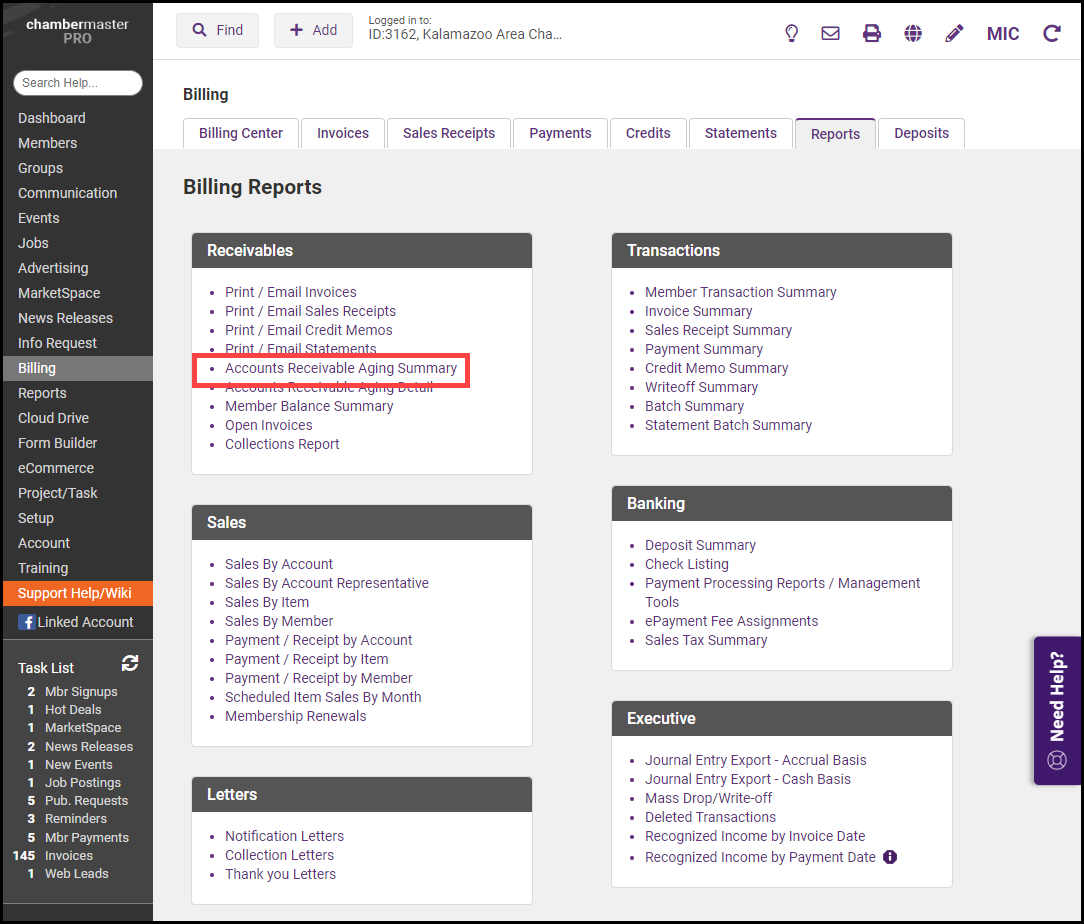Screen dimensions: 1084x924
Task: Open the Sales Tax Summary report
Action: coord(706,640)
